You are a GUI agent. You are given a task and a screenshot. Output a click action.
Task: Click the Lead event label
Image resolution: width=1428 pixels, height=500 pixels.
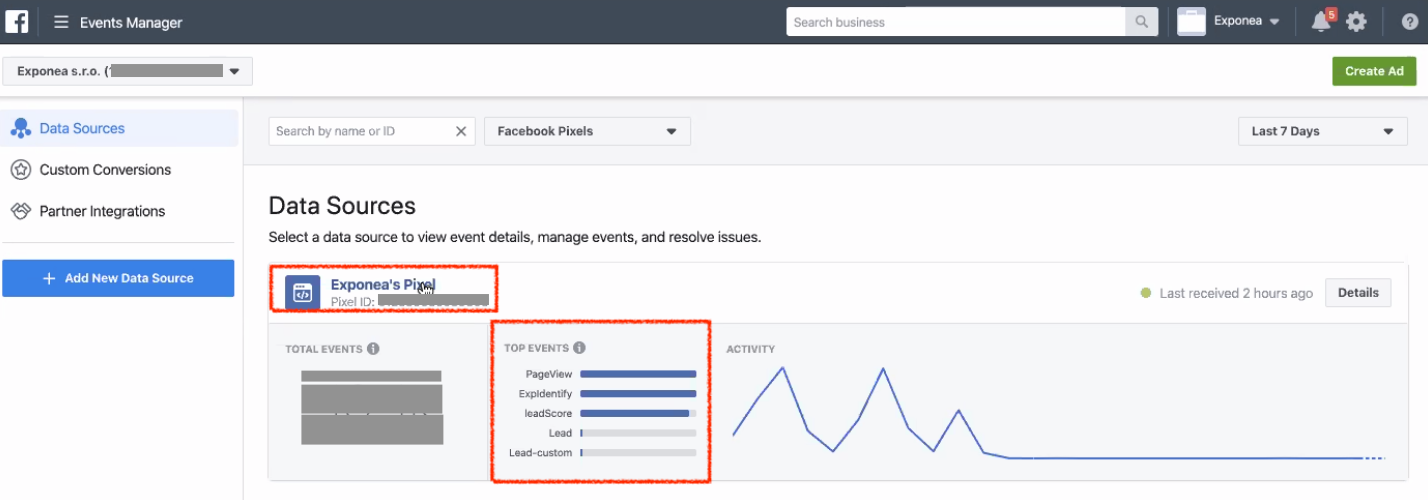(560, 433)
